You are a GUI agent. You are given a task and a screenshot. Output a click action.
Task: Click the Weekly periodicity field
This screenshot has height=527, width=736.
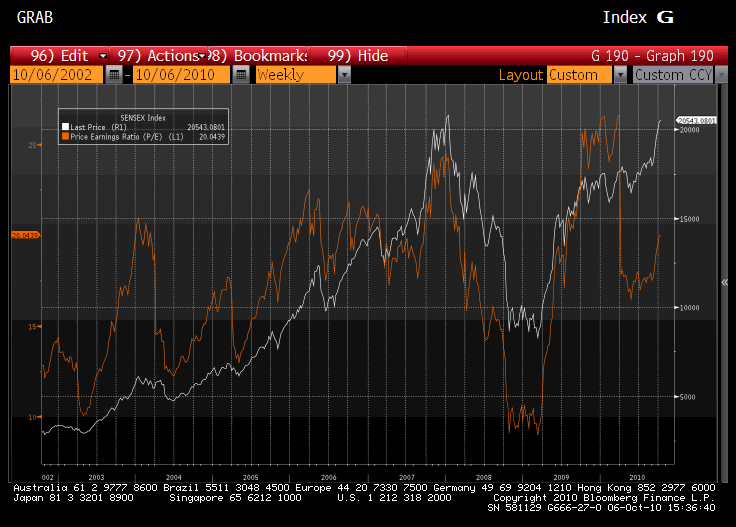(296, 75)
